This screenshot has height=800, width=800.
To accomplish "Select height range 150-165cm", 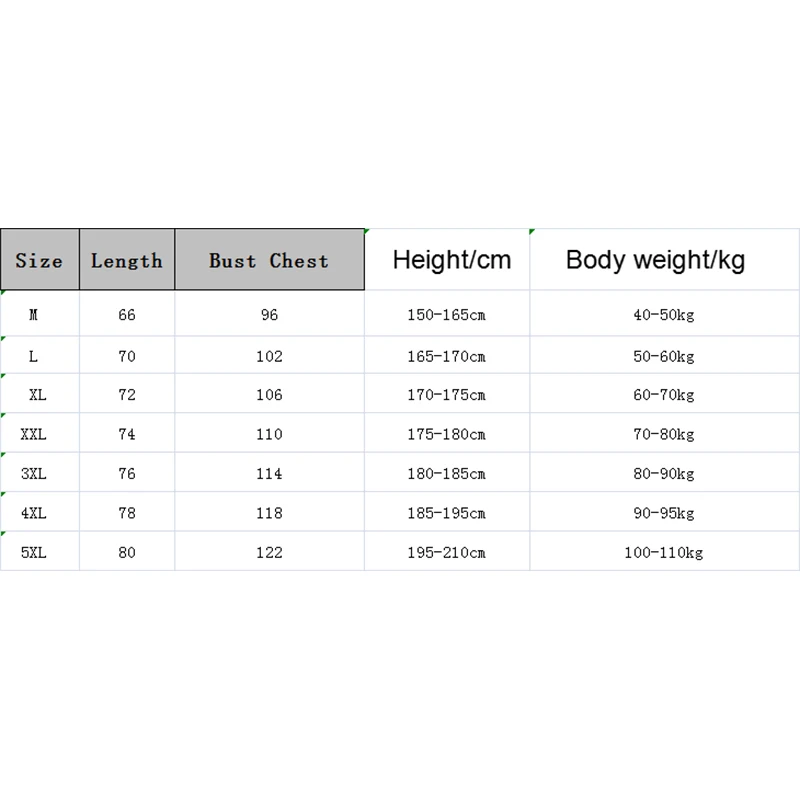I will pos(446,315).
